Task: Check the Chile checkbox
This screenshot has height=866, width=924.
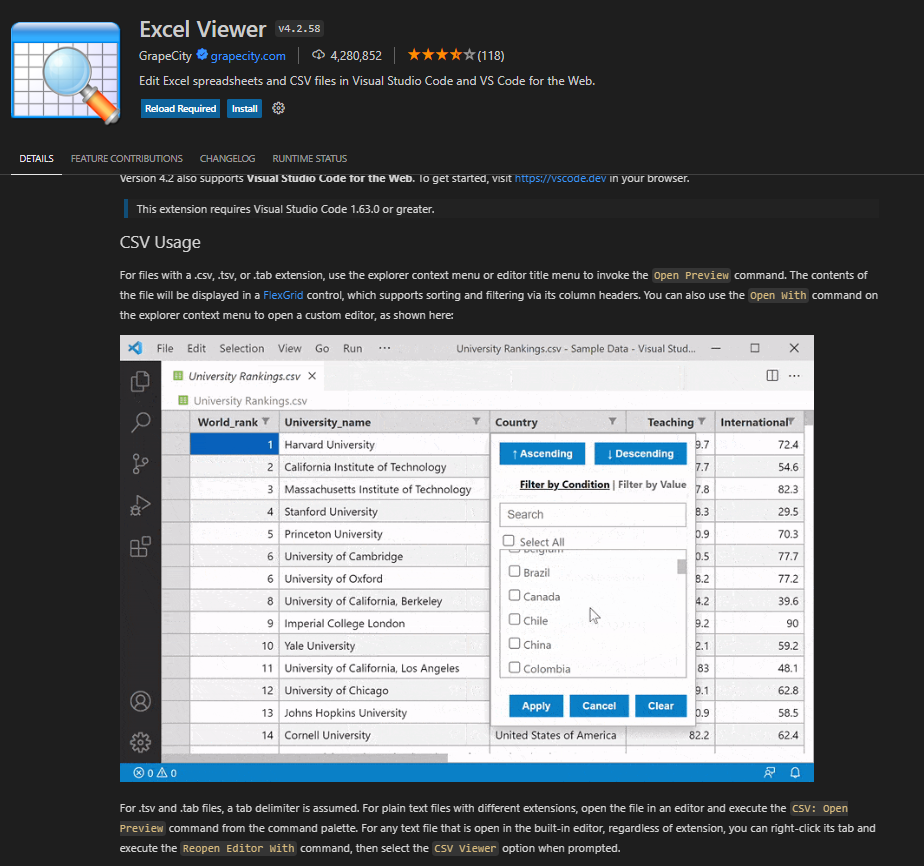Action: click(x=514, y=620)
